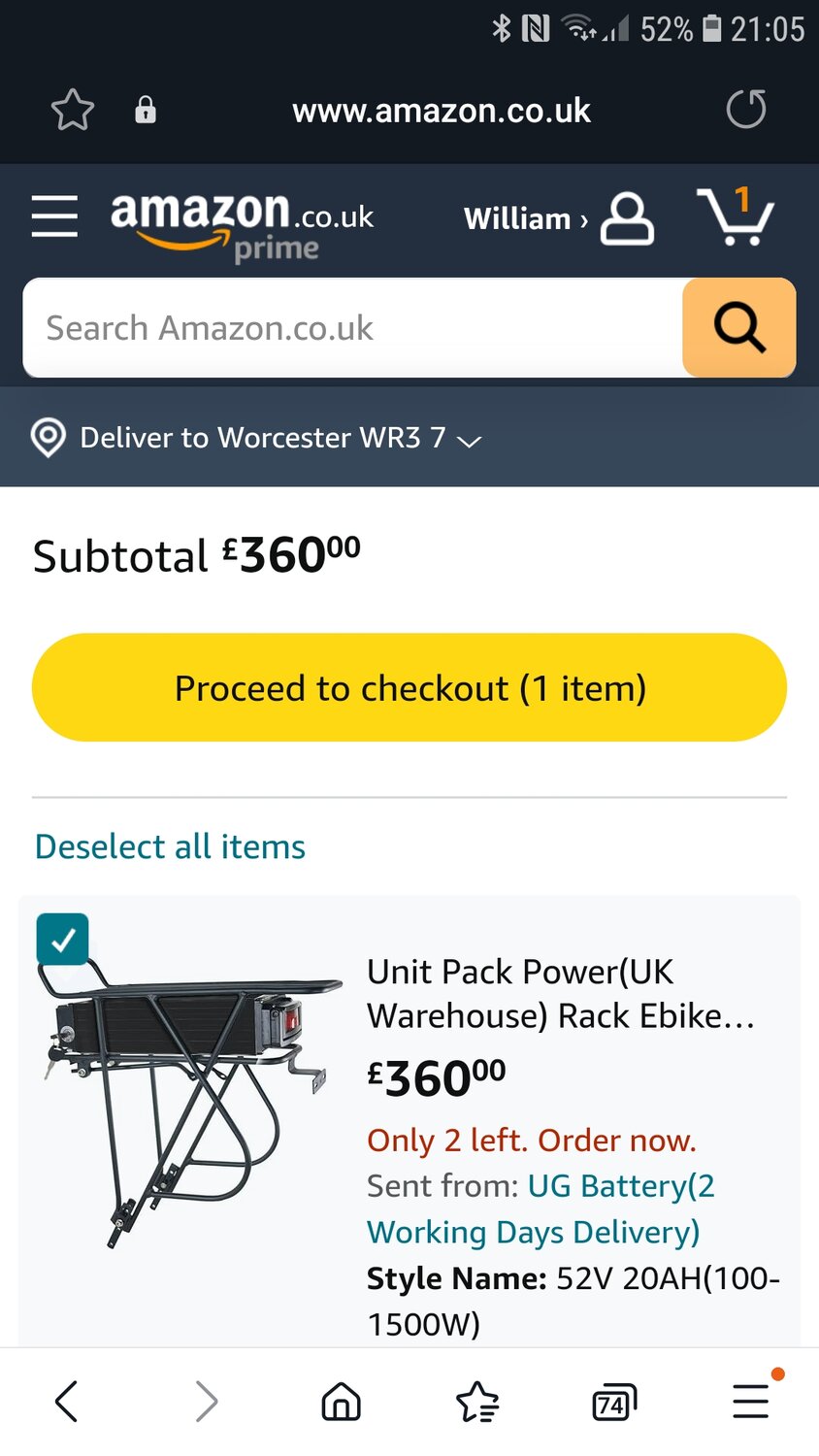
Task: Uncheck the Unit Pack Power item checkbox
Action: (x=63, y=940)
